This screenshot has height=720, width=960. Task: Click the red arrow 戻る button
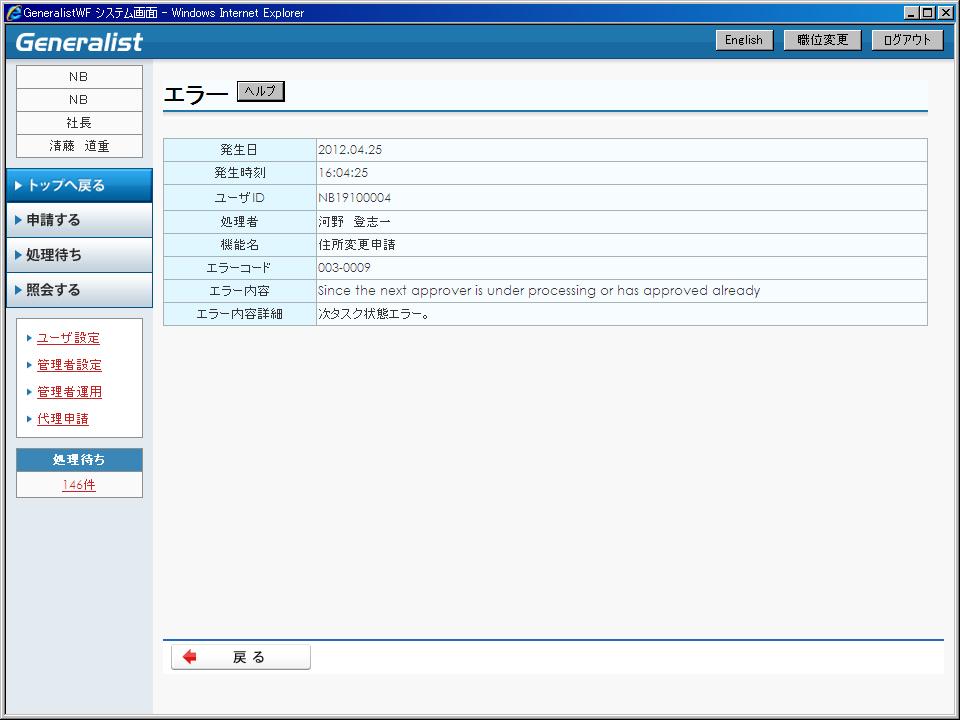[241, 657]
